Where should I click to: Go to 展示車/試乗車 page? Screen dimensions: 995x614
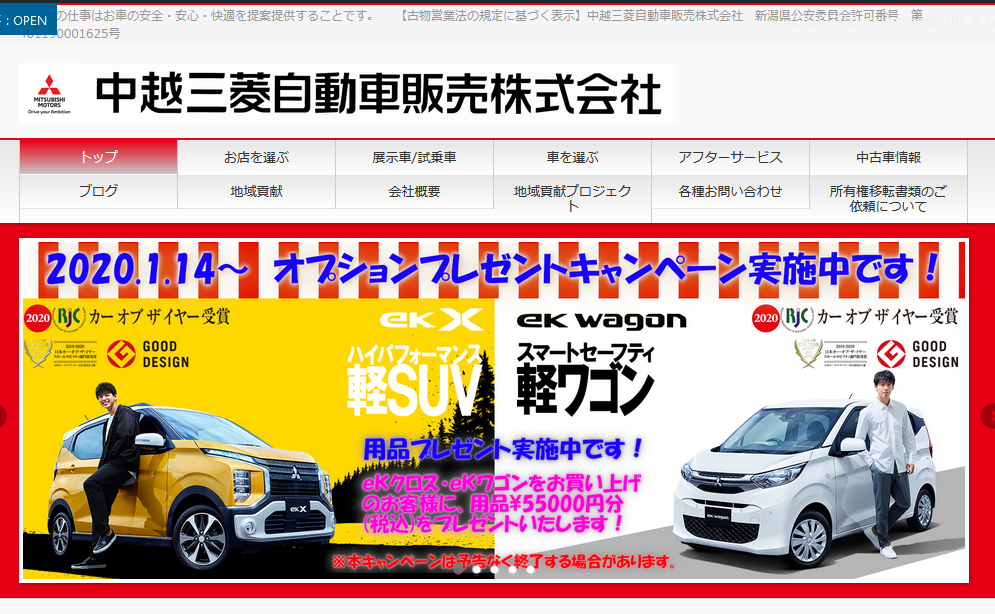point(414,157)
